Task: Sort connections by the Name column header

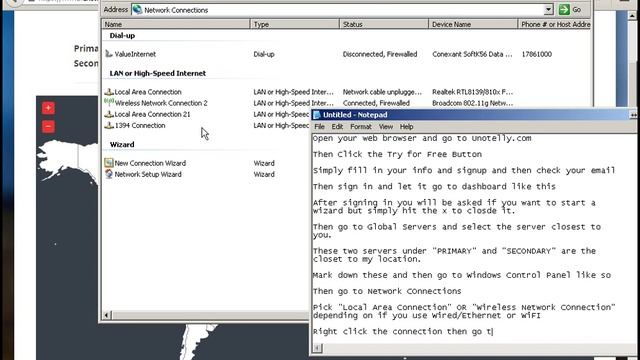Action: pyautogui.click(x=176, y=24)
